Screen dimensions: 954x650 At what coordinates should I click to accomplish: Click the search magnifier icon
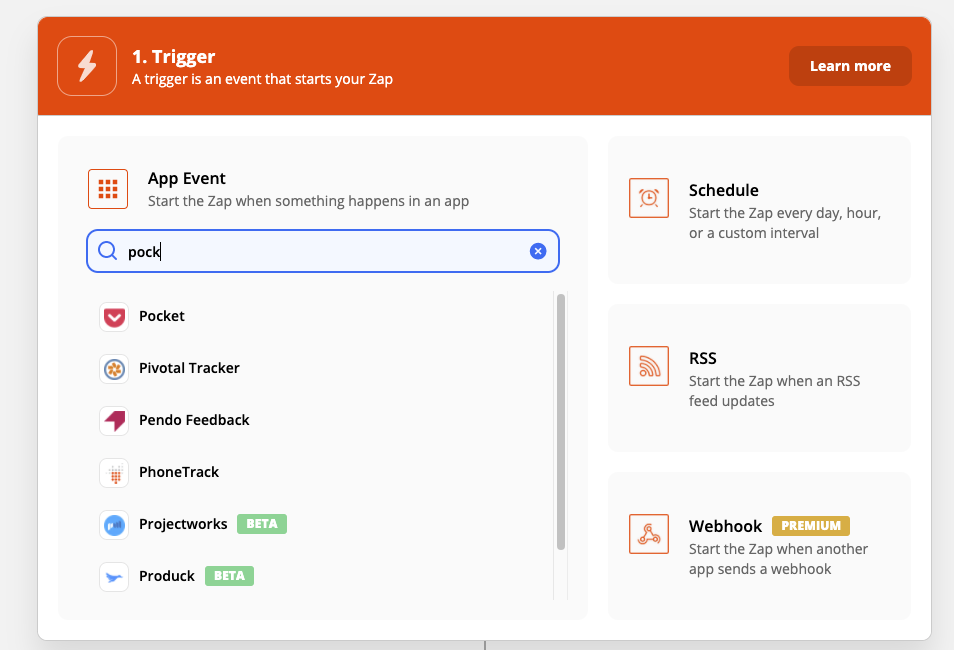108,251
